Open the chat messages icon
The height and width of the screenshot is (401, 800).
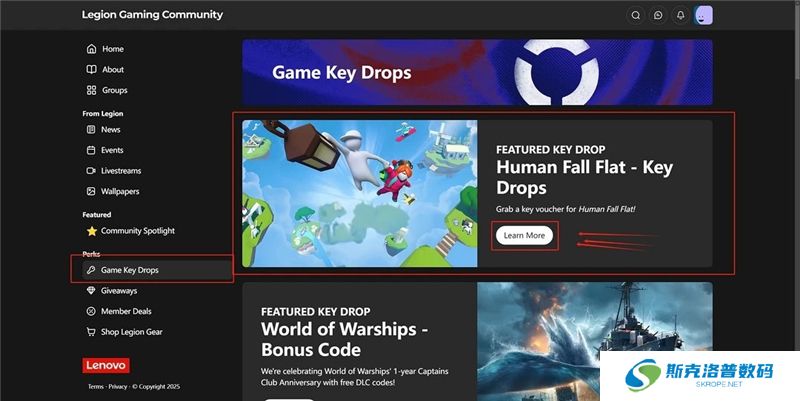[658, 15]
